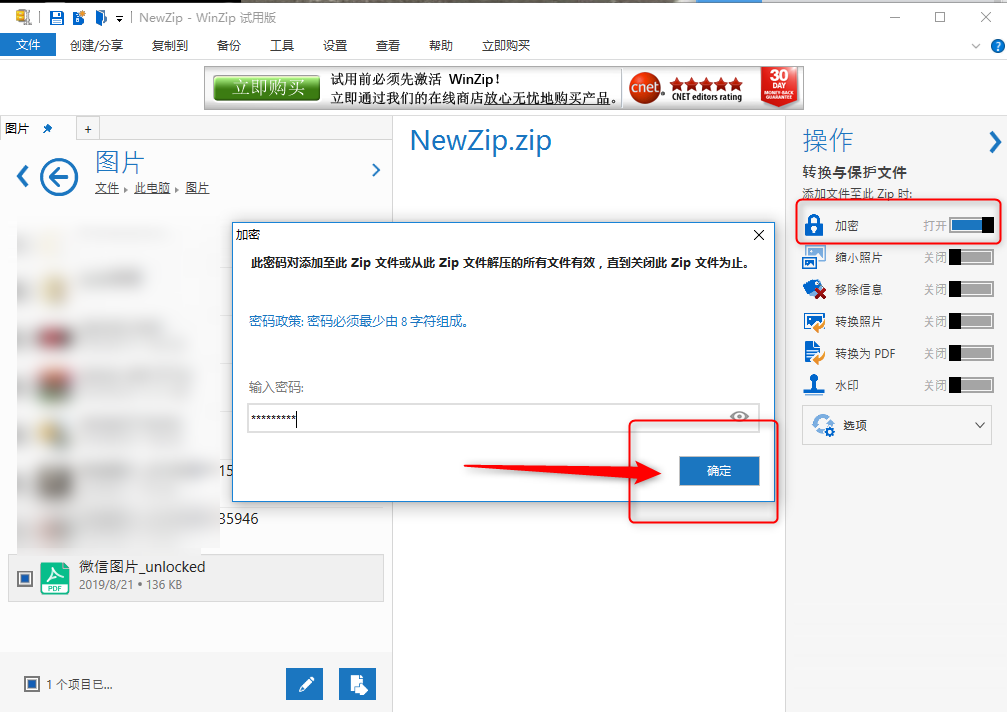Screen dimensions: 1007x712
Task: Open the 查看 ribbon tab
Action: [x=387, y=46]
